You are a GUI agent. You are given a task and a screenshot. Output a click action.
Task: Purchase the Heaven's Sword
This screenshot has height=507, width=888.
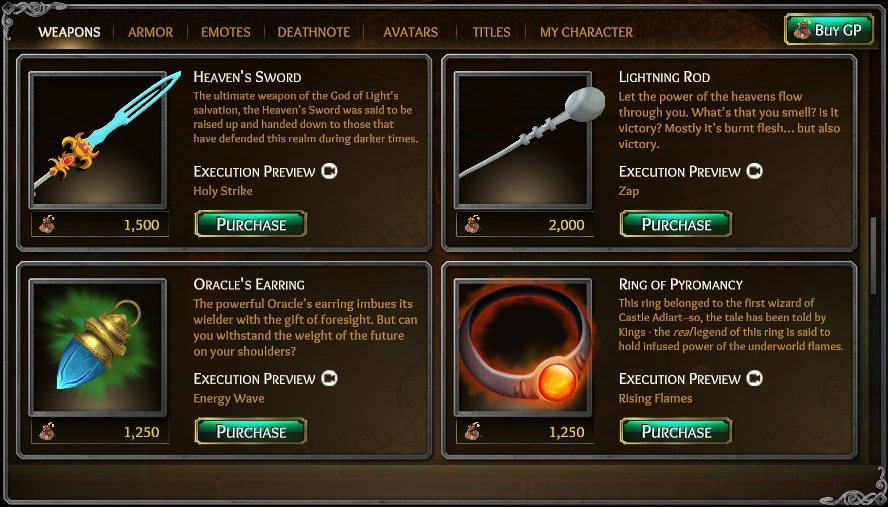251,224
